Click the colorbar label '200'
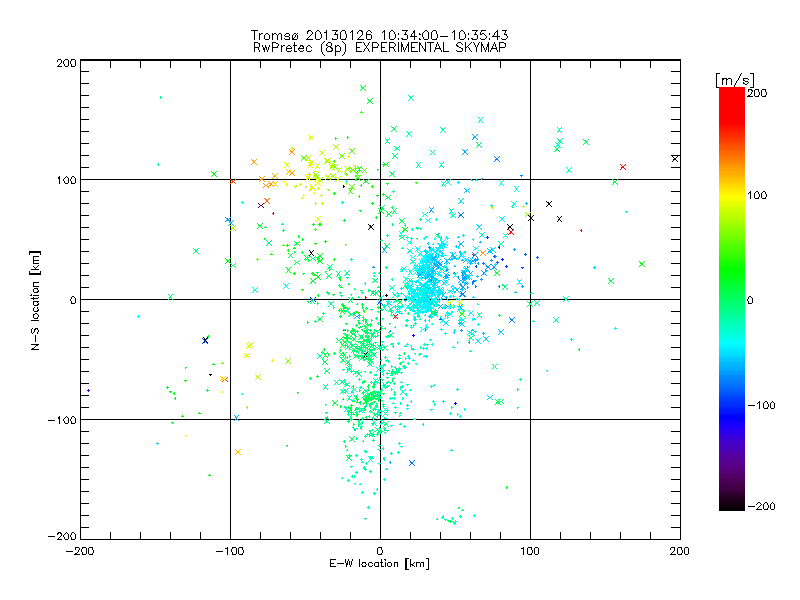 click(x=757, y=93)
